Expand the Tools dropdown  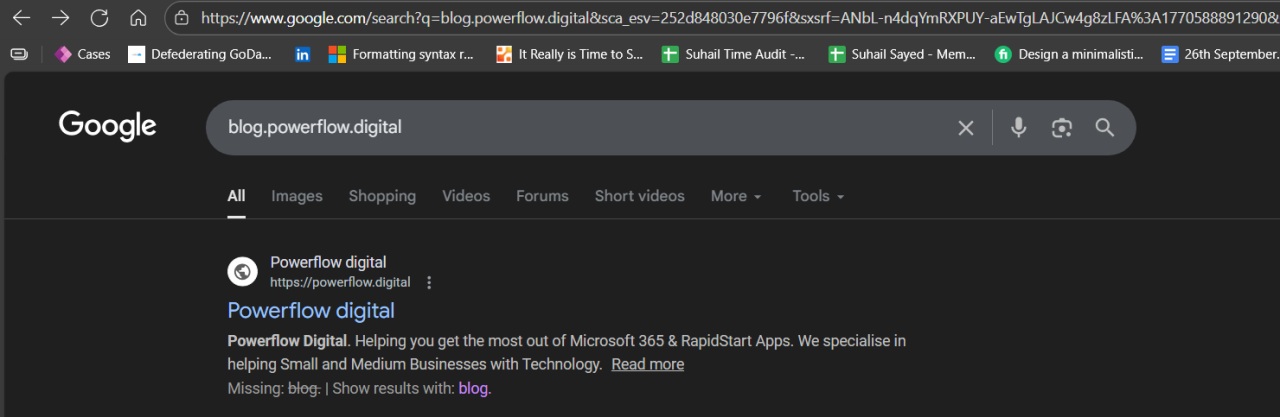818,196
